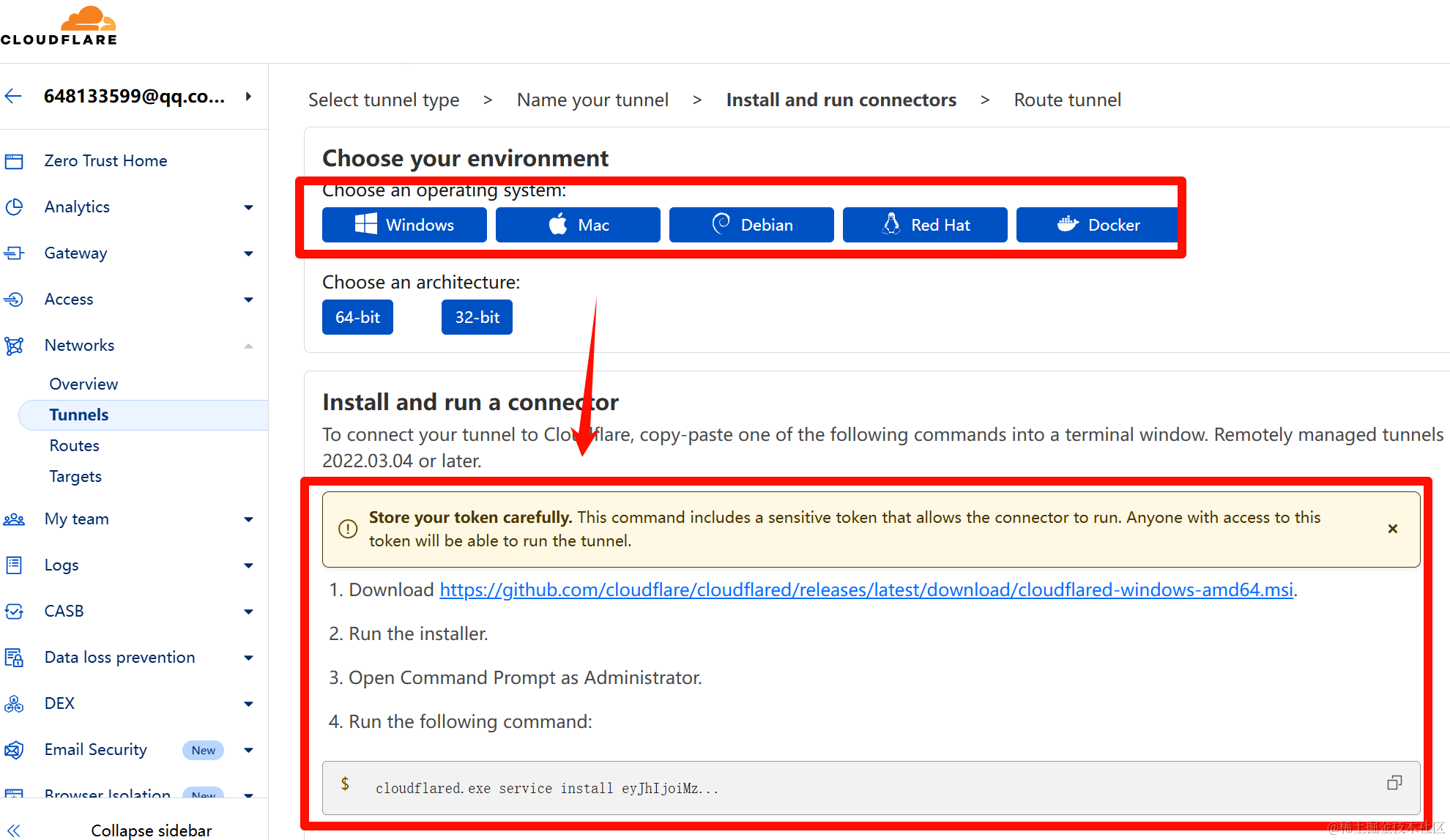The image size is (1450, 840).
Task: Dismiss the token warning banner
Action: point(1392,529)
